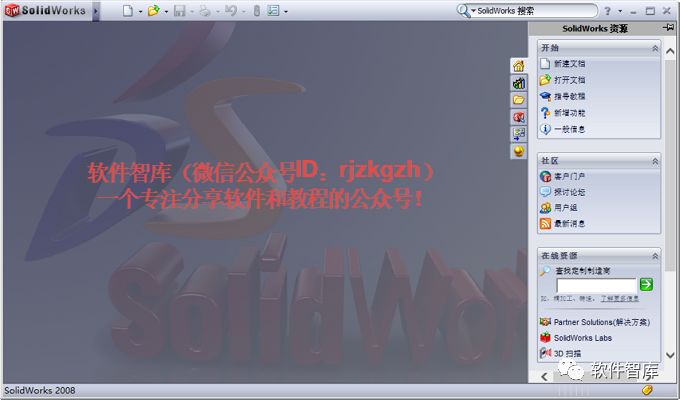Click the Rebuild traffic-light toolbar icon
The height and width of the screenshot is (400, 680).
tap(256, 11)
